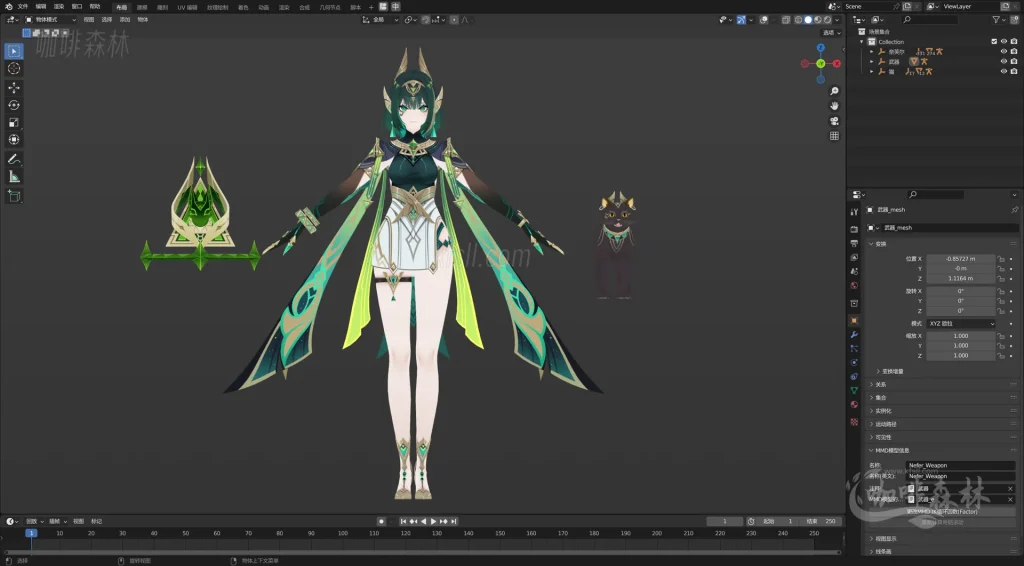This screenshot has height=566, width=1024.
Task: Select the Transform tool
Action: point(14,140)
